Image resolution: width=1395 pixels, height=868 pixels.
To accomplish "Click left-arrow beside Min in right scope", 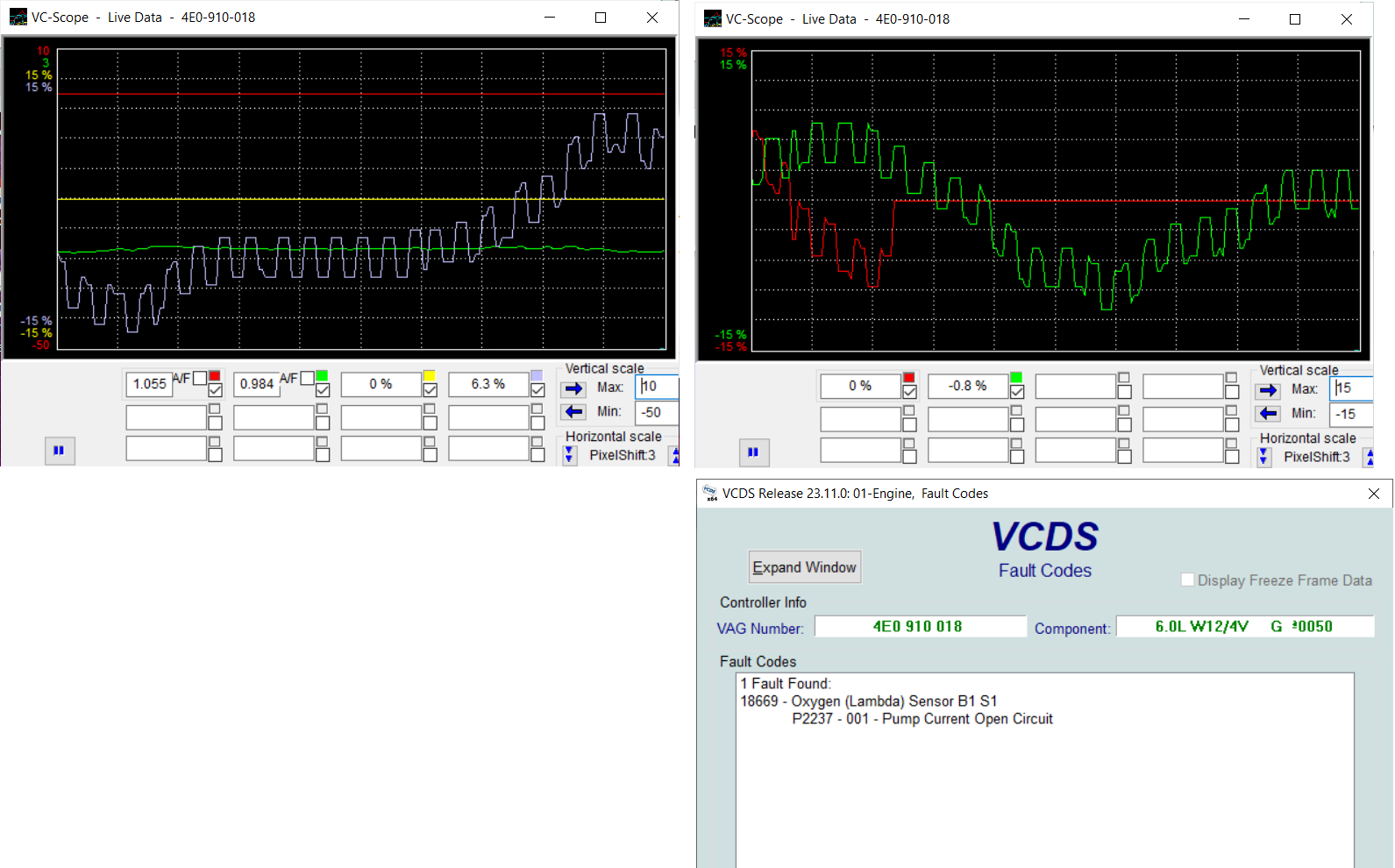I will [1269, 414].
